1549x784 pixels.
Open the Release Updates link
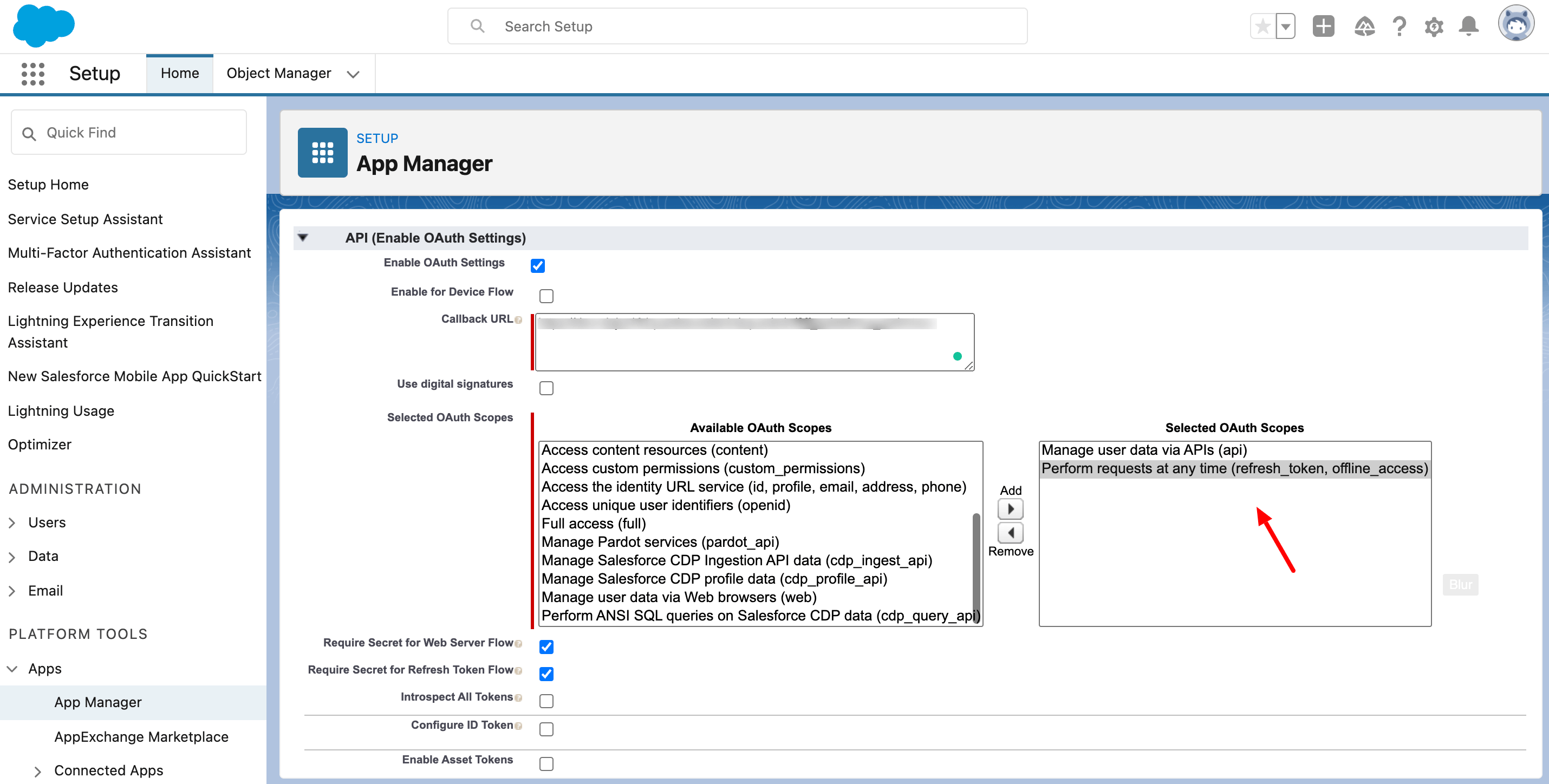tap(62, 287)
